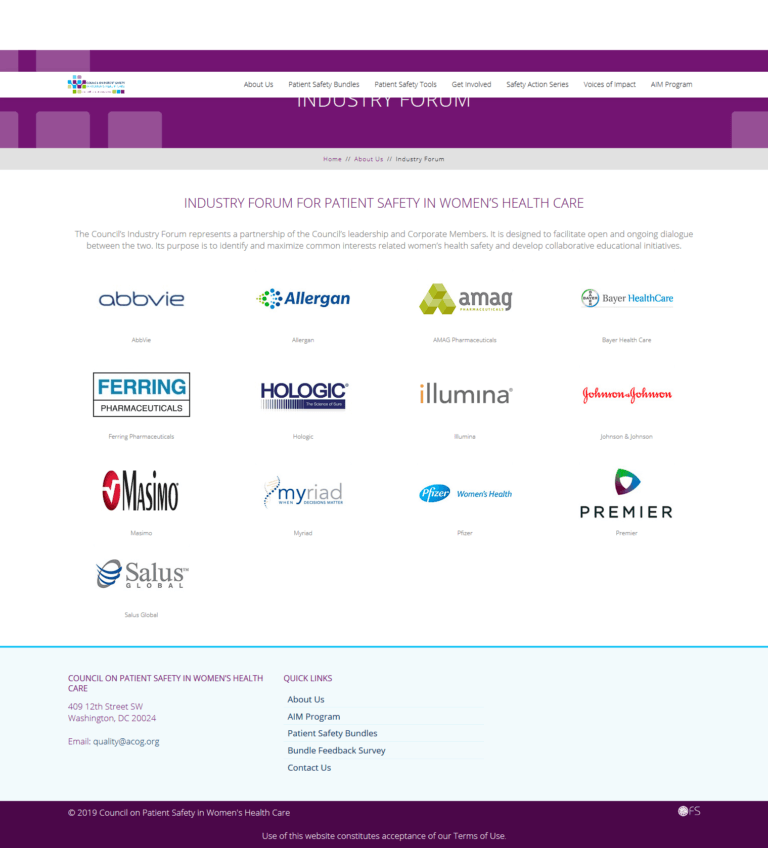Click the Council site logo in header

click(96, 84)
